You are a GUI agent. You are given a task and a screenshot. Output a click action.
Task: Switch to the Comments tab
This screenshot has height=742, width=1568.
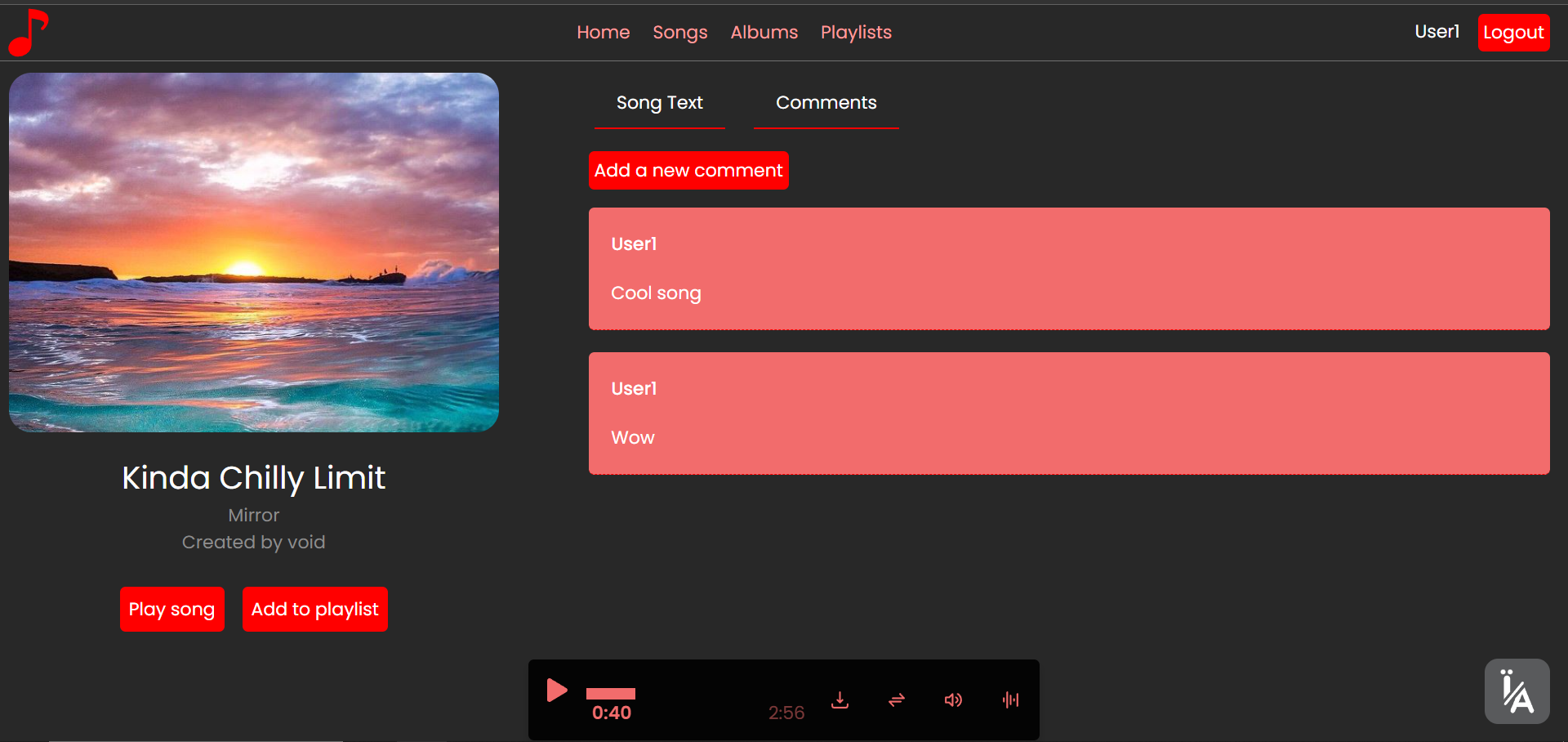pyautogui.click(x=826, y=103)
